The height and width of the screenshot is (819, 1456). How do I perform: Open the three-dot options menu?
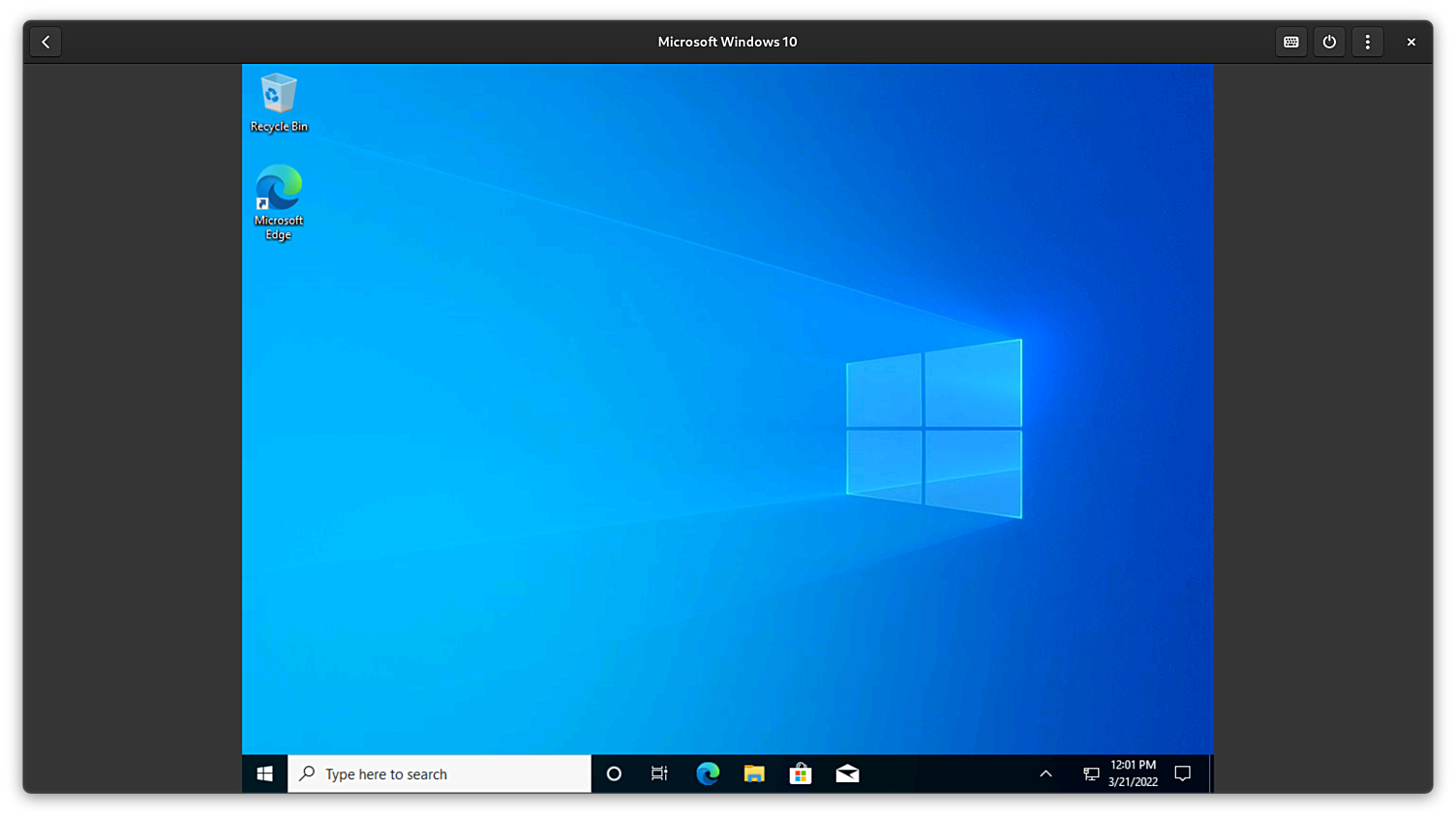point(1367,42)
